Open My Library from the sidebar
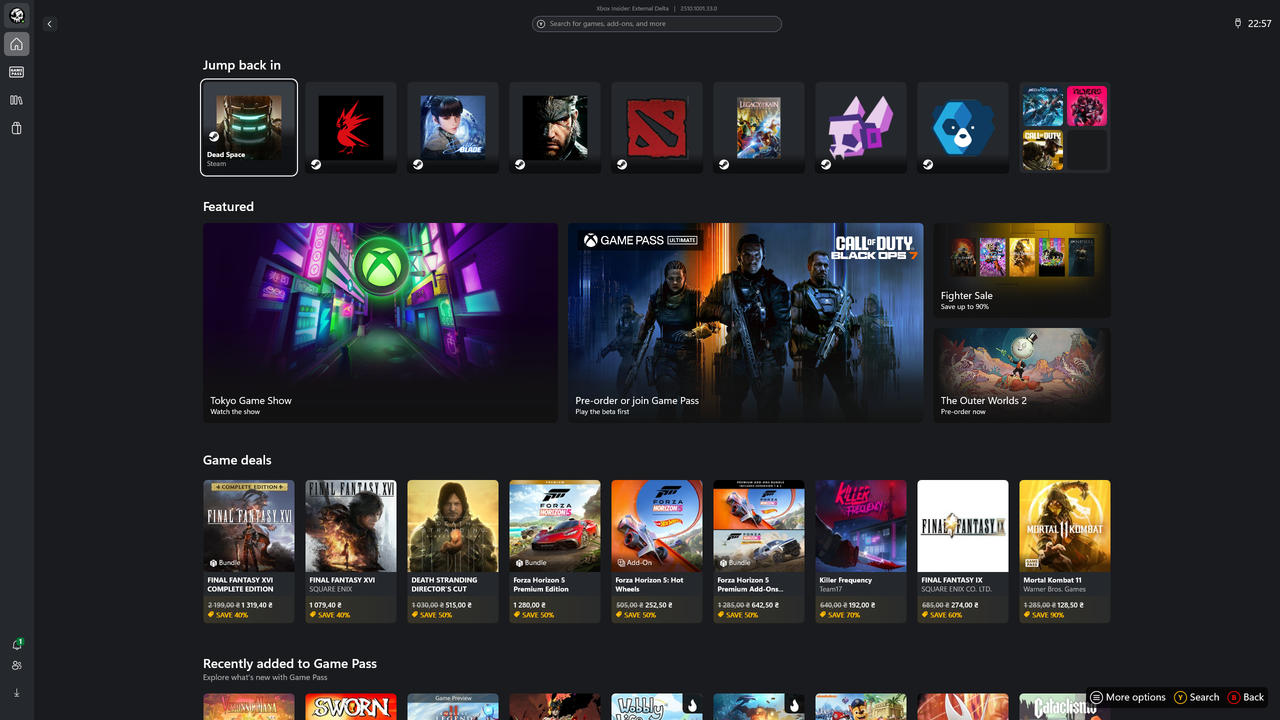 (16, 100)
